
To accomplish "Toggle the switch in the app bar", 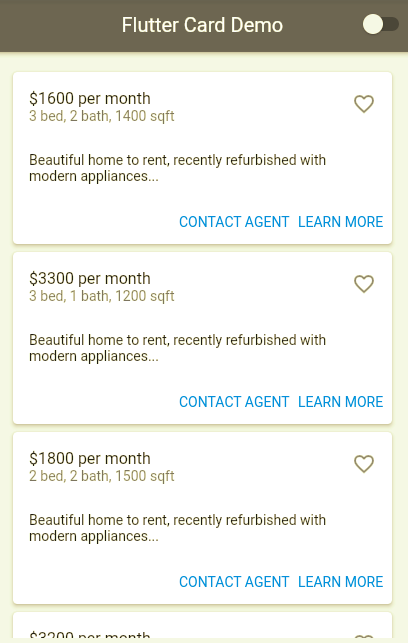I will pos(381,25).
